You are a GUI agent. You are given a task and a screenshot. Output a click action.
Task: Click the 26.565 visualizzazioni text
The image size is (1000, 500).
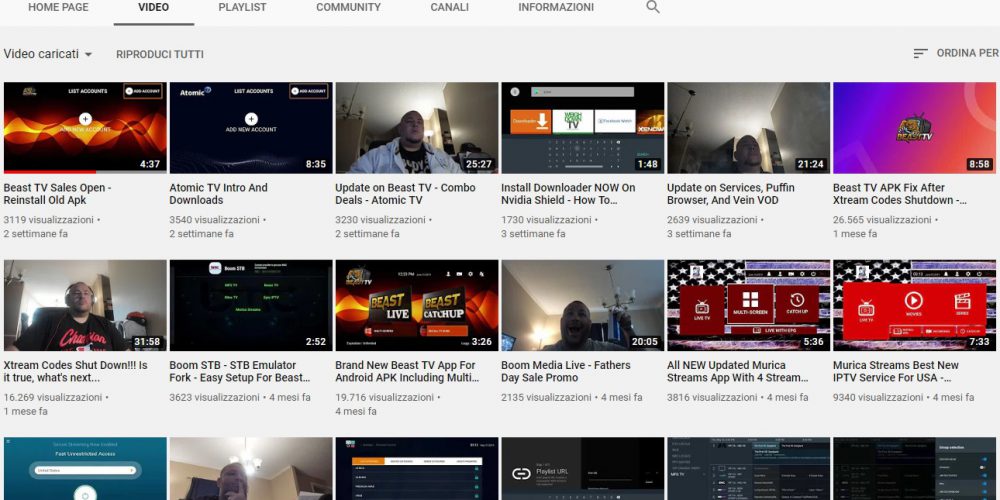coord(882,219)
